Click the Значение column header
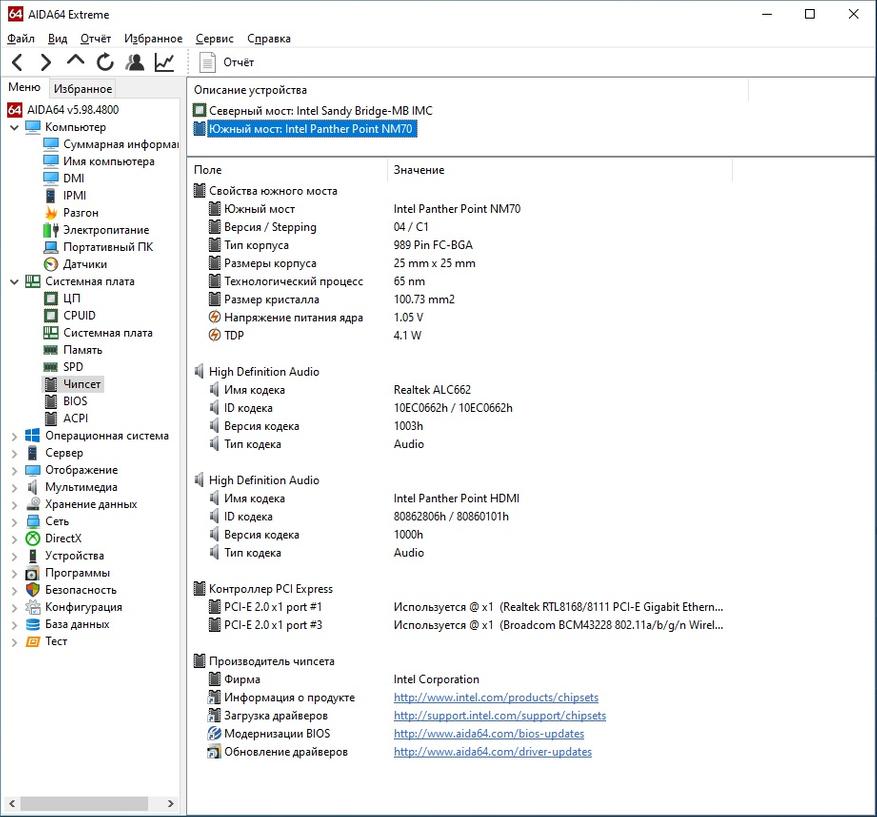 coord(559,170)
